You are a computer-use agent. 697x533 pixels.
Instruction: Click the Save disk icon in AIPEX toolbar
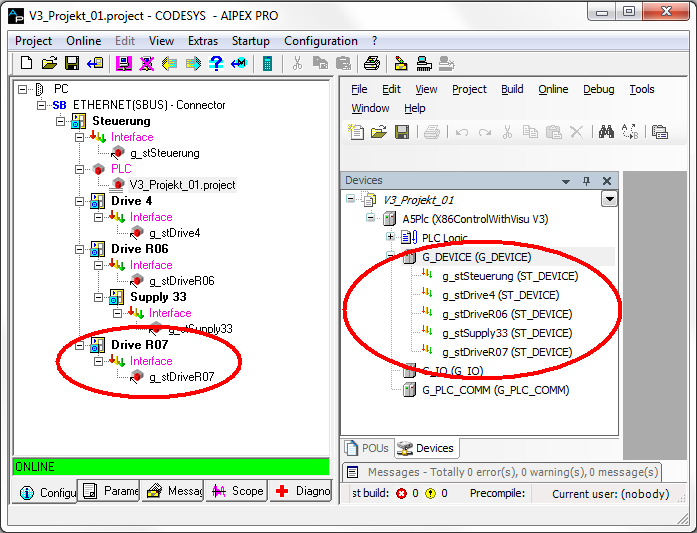[x=72, y=63]
